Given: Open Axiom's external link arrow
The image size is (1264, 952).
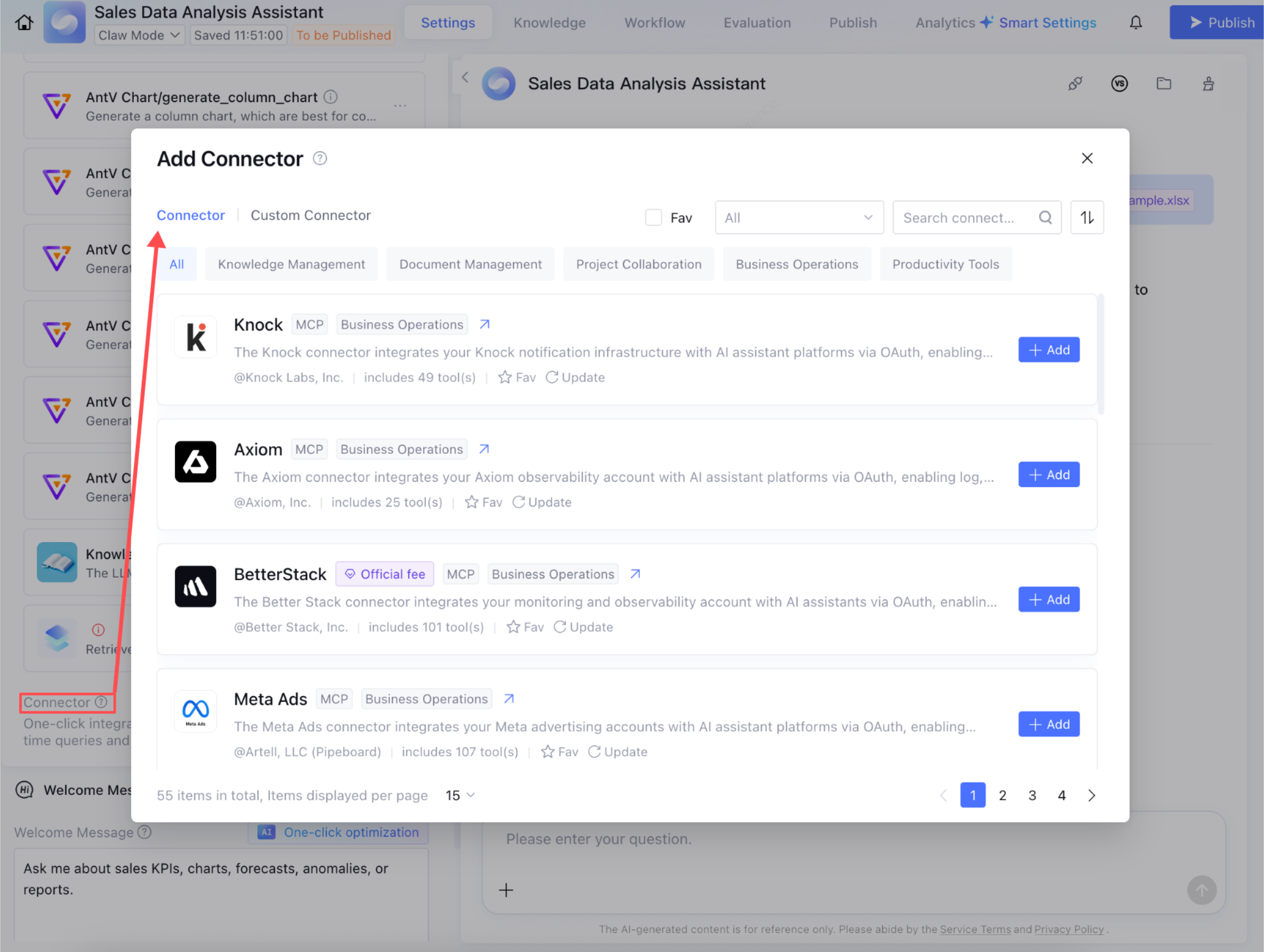Looking at the screenshot, I should tap(484, 449).
